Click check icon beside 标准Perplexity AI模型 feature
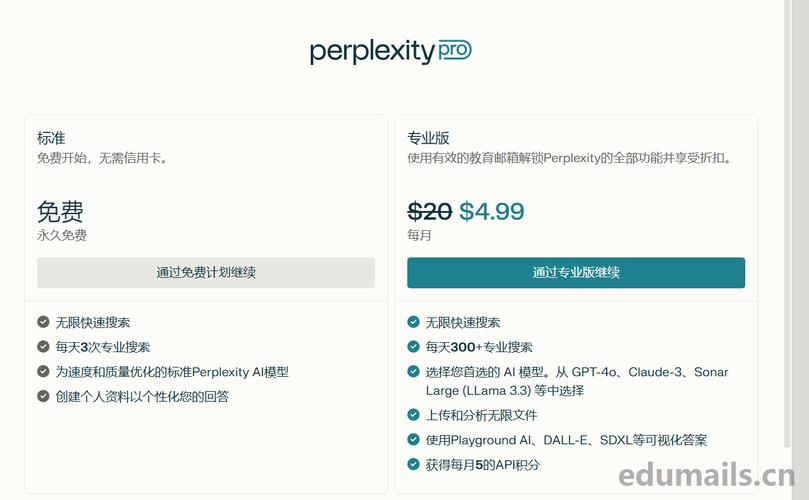The height and width of the screenshot is (500, 809). pyautogui.click(x=43, y=371)
